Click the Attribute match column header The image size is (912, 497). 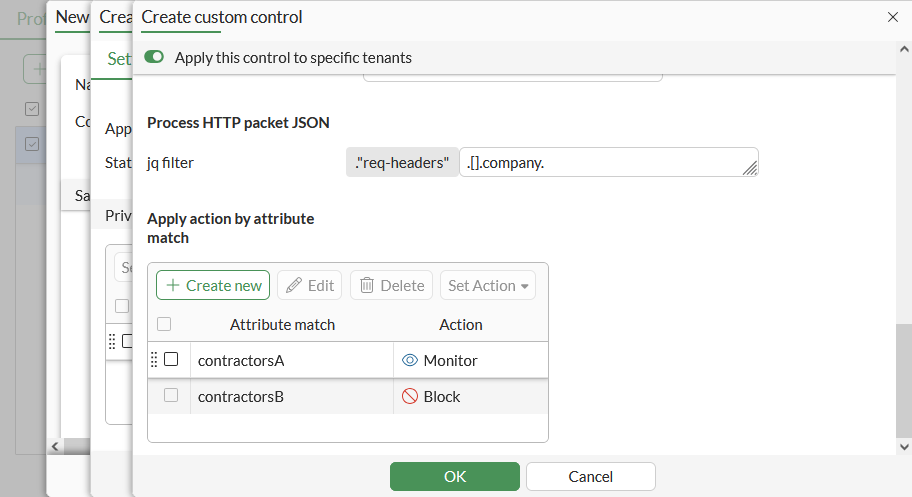282,325
